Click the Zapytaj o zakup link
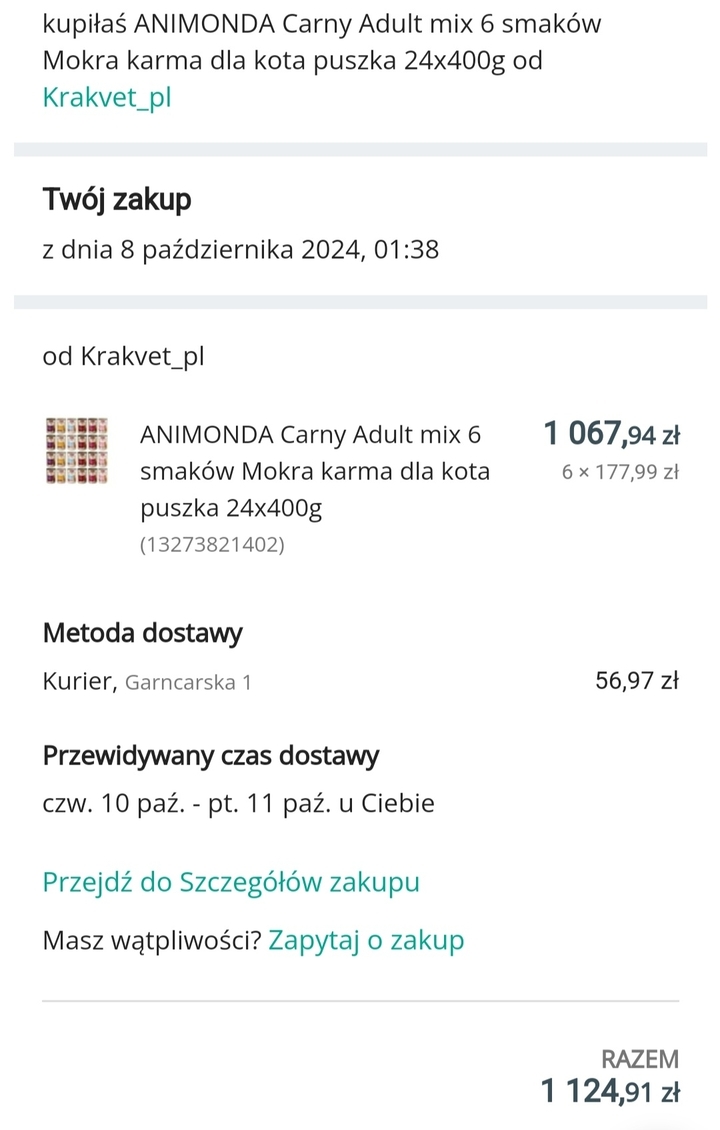The height and width of the screenshot is (1130, 720). click(x=366, y=940)
